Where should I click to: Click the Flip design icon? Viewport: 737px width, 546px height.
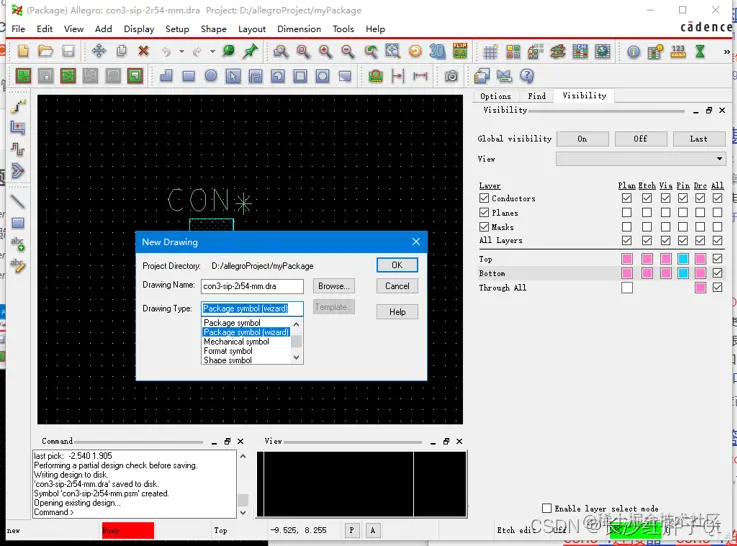tap(460, 51)
